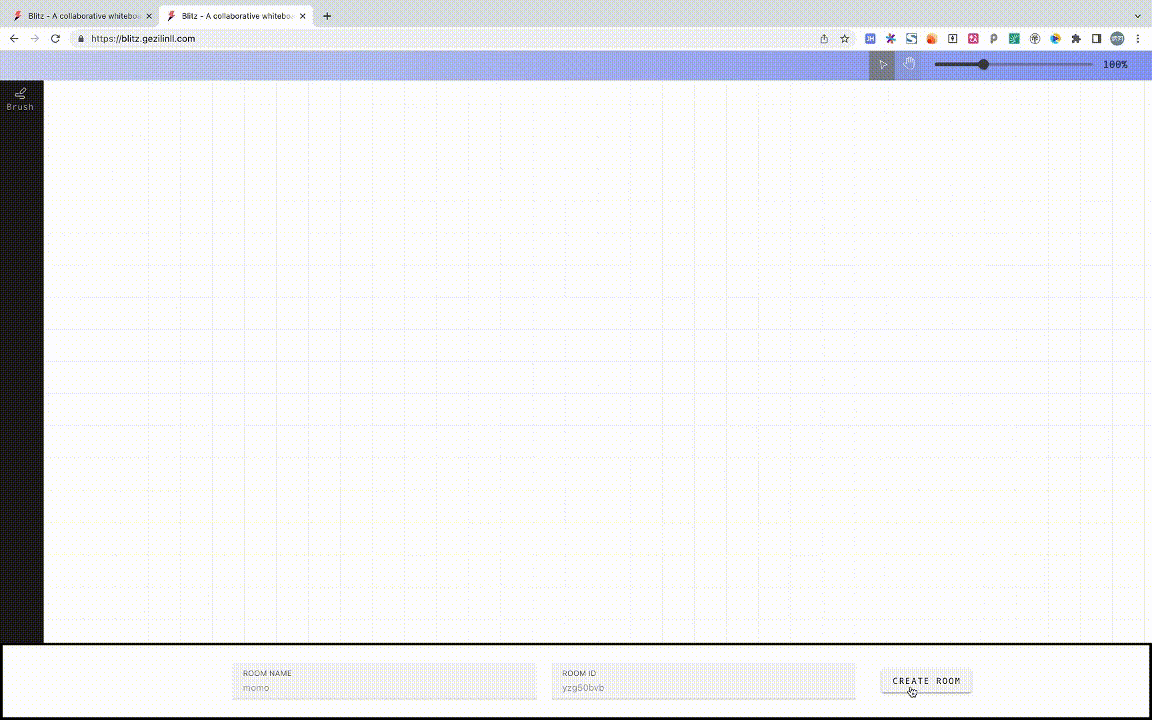Open the JH extension icon

coord(870,39)
